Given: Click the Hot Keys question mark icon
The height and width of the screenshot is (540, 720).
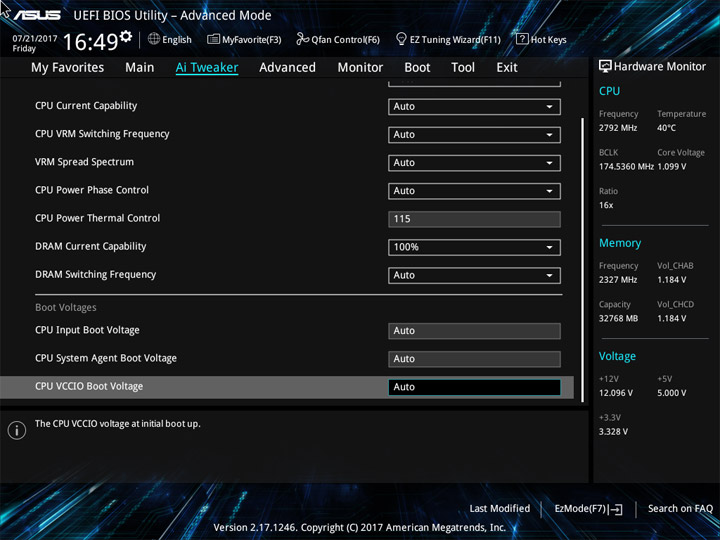Looking at the screenshot, I should pos(522,39).
